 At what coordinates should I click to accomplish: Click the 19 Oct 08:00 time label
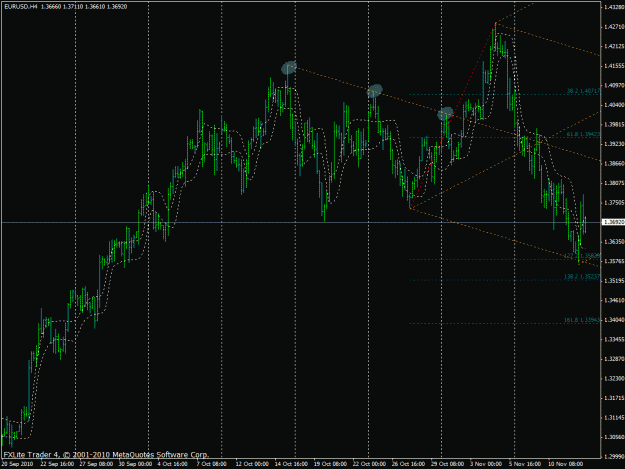click(330, 464)
